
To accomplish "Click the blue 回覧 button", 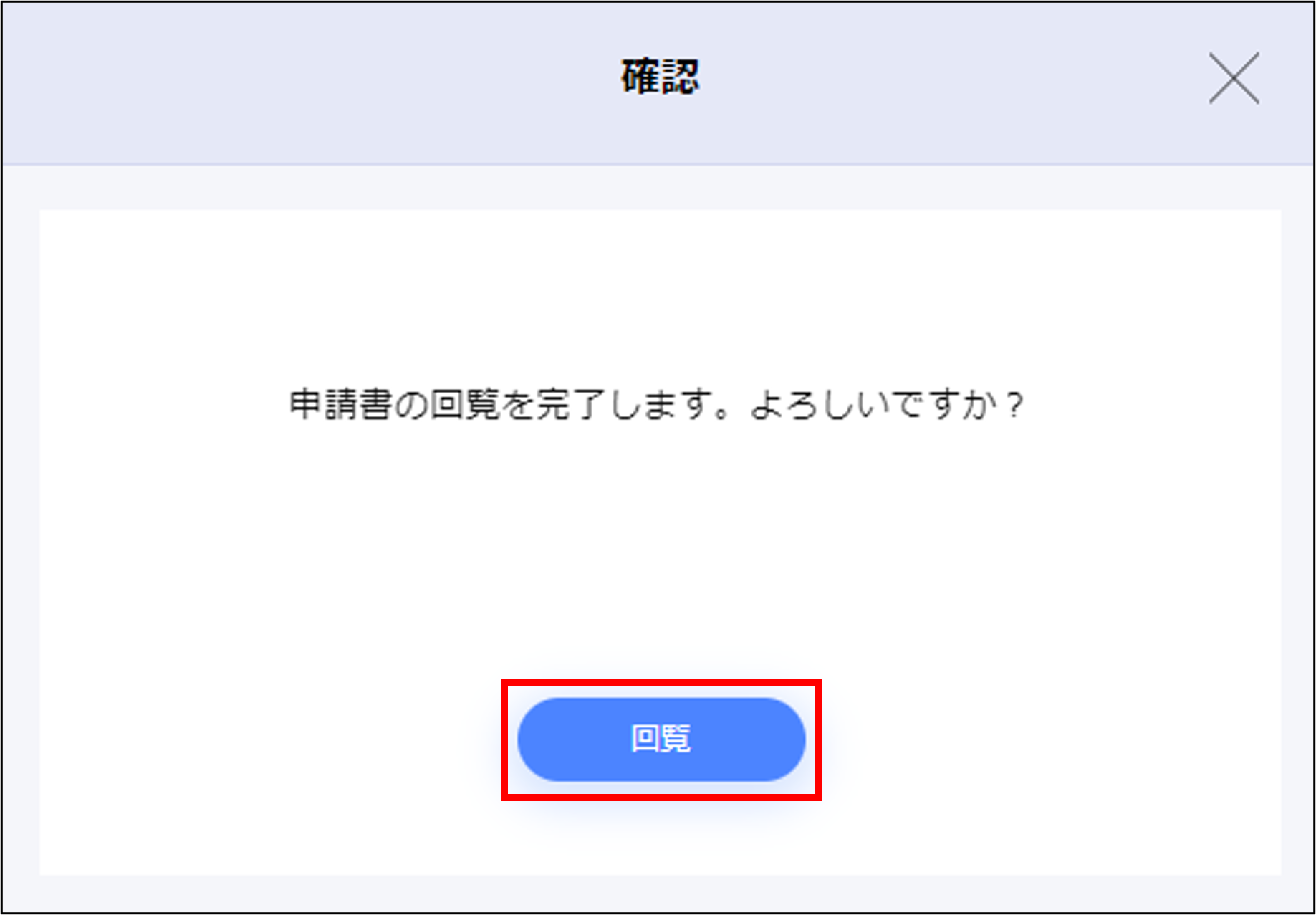I will [x=661, y=739].
